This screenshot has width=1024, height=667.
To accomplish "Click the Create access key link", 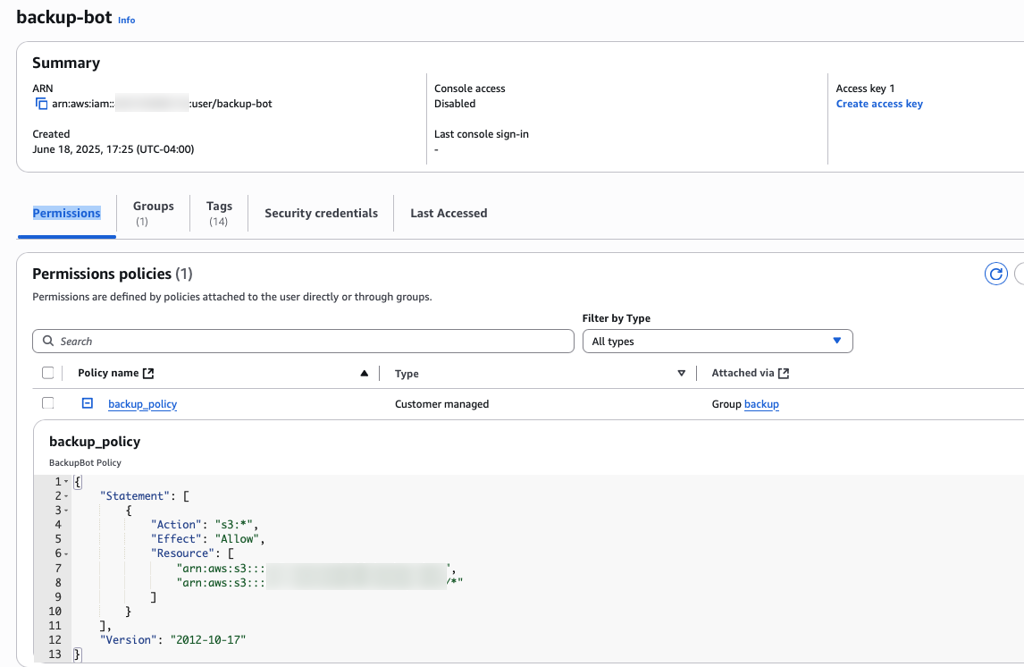I will (x=879, y=103).
